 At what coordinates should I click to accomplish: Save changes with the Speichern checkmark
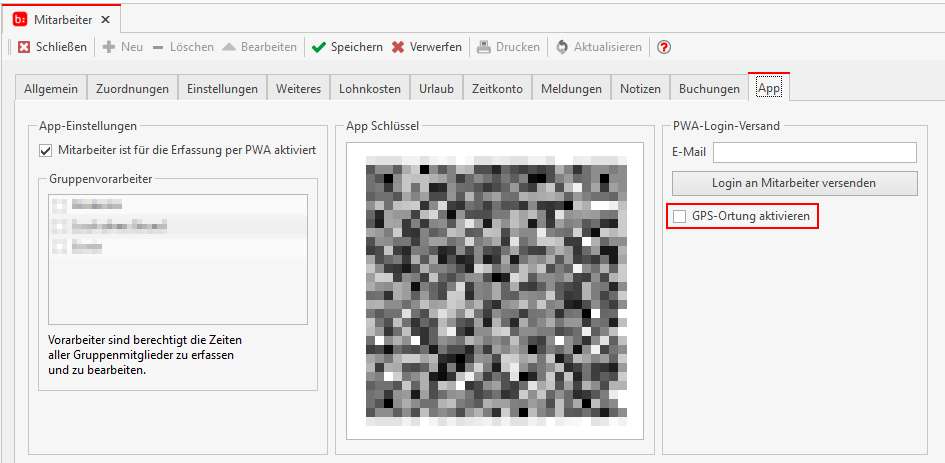pos(319,47)
